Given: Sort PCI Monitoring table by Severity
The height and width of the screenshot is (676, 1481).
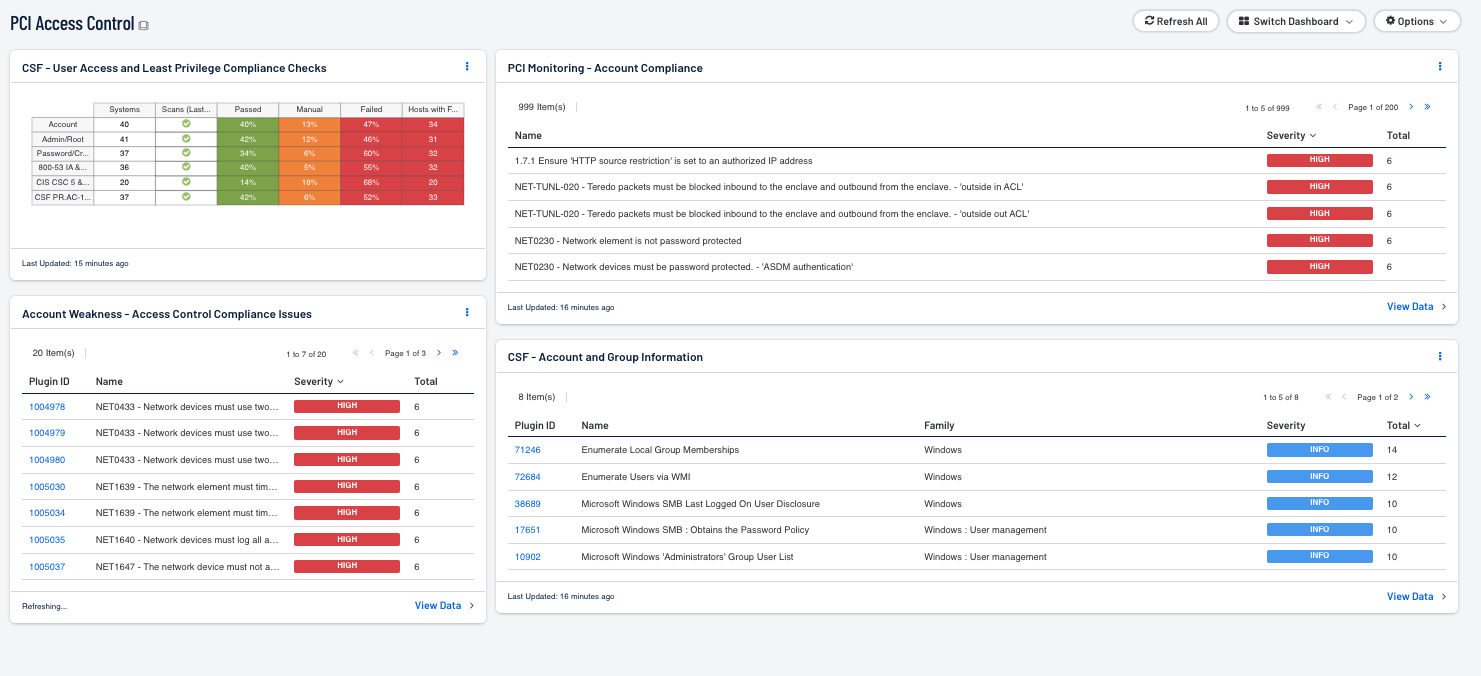Looking at the screenshot, I should [1291, 135].
